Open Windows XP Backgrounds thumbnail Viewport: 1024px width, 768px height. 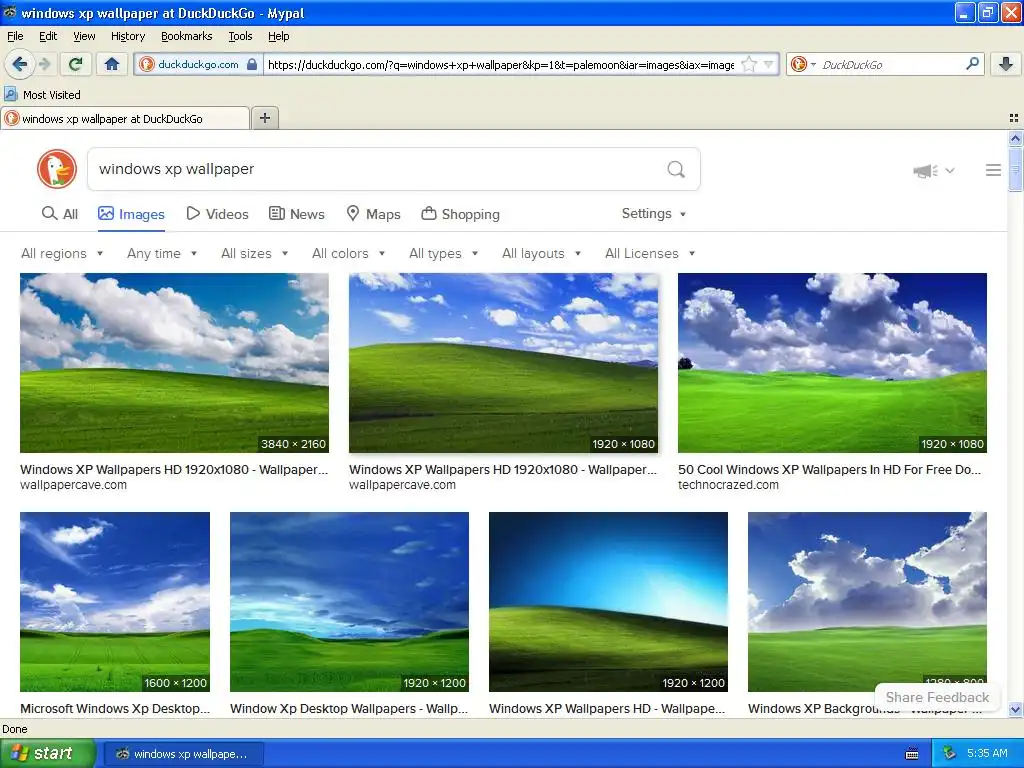(x=867, y=601)
